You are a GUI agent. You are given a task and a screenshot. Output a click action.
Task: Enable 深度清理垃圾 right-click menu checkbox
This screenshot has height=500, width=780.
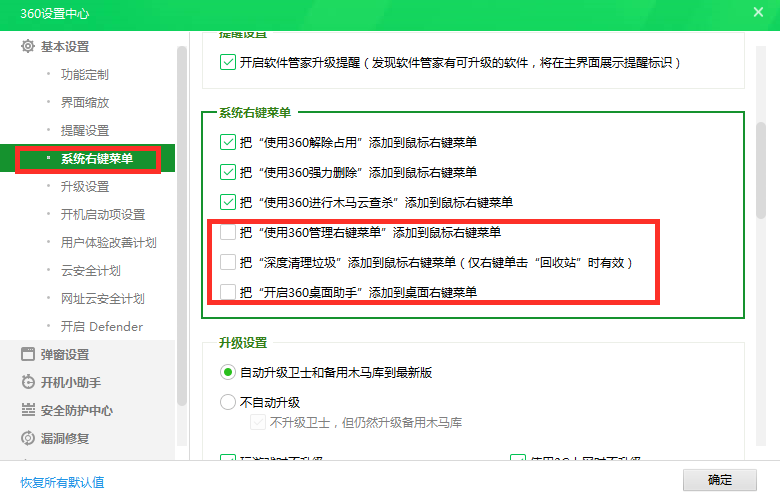228,262
